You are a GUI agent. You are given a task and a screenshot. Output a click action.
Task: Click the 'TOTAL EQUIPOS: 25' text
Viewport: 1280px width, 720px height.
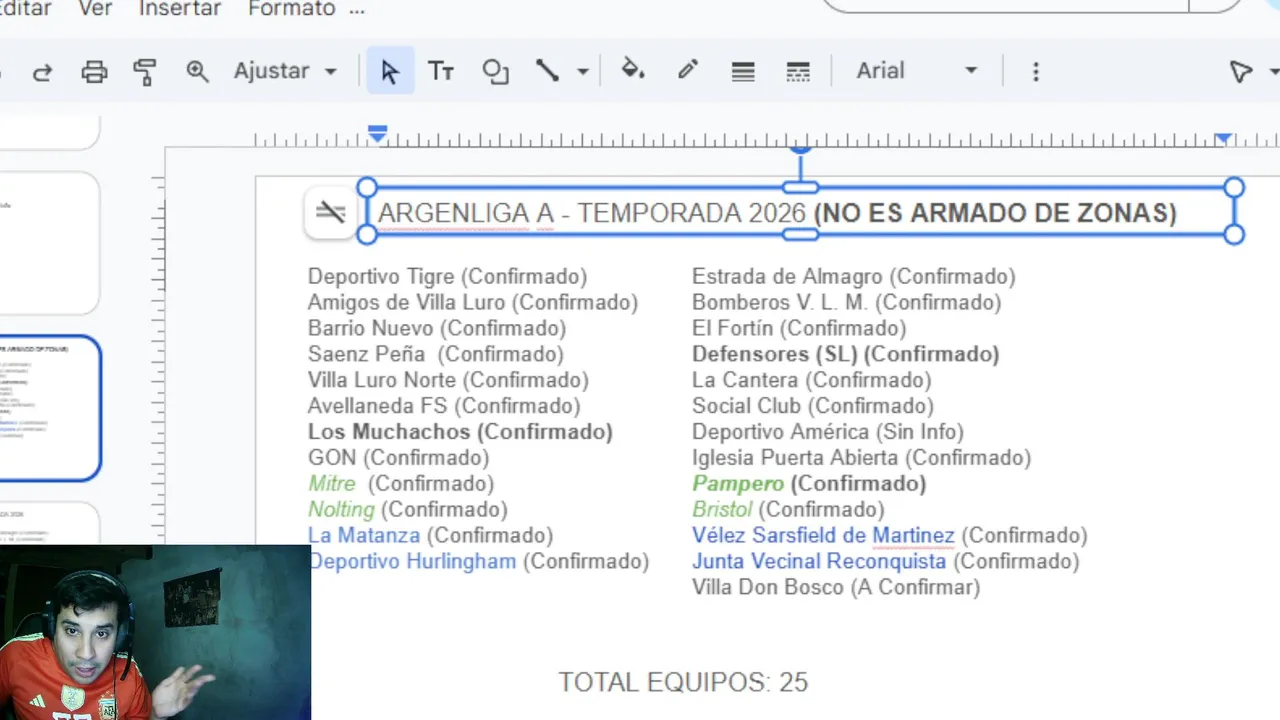coord(683,682)
